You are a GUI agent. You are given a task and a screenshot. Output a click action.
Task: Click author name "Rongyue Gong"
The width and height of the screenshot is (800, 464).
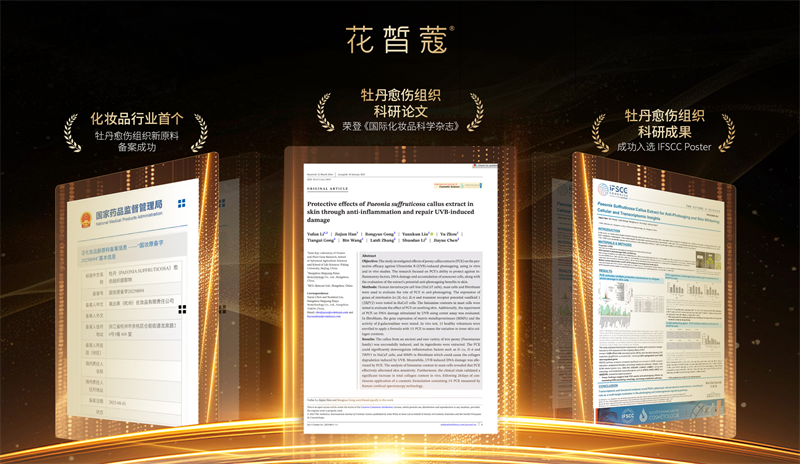(x=379, y=234)
